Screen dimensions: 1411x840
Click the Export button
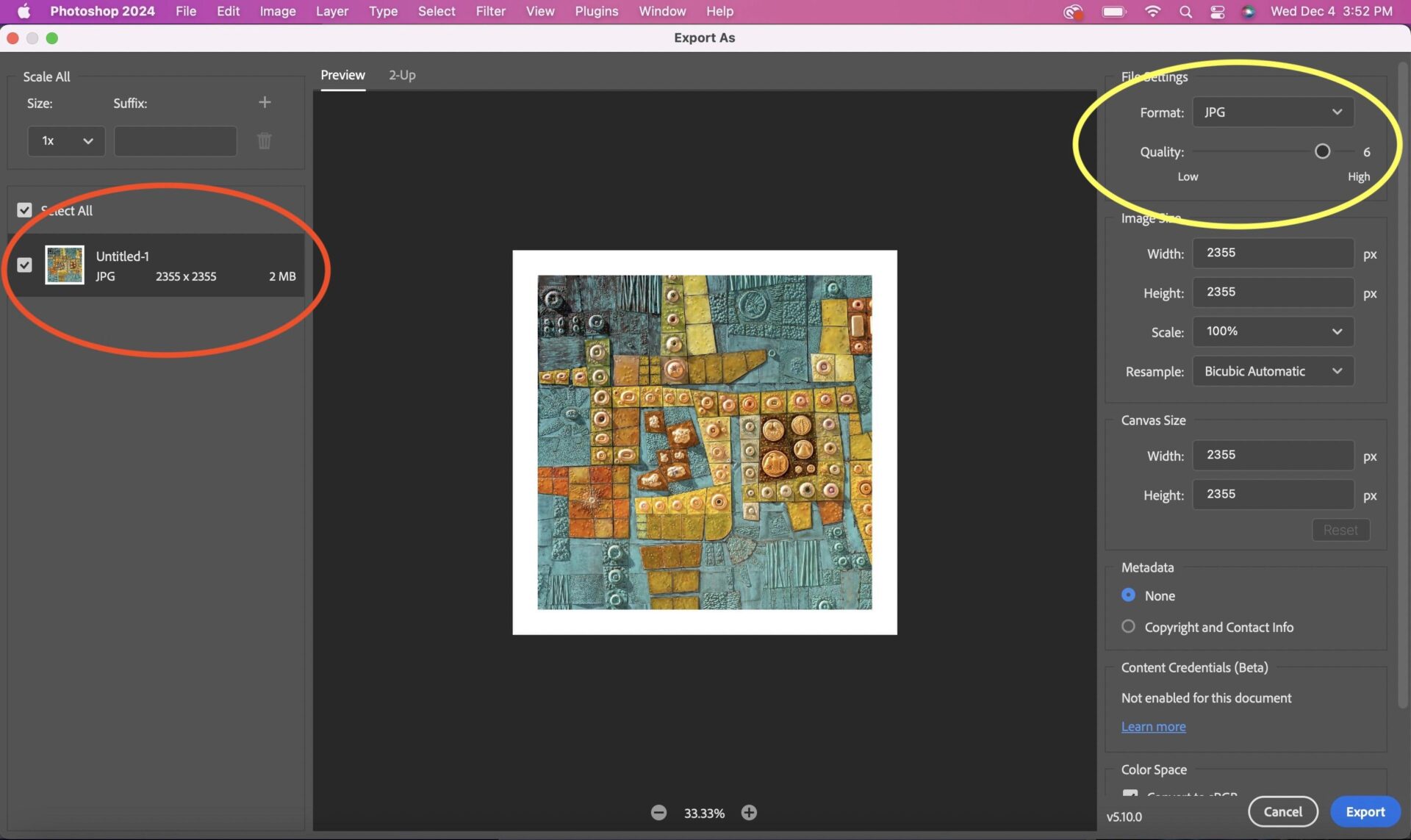pyautogui.click(x=1365, y=811)
